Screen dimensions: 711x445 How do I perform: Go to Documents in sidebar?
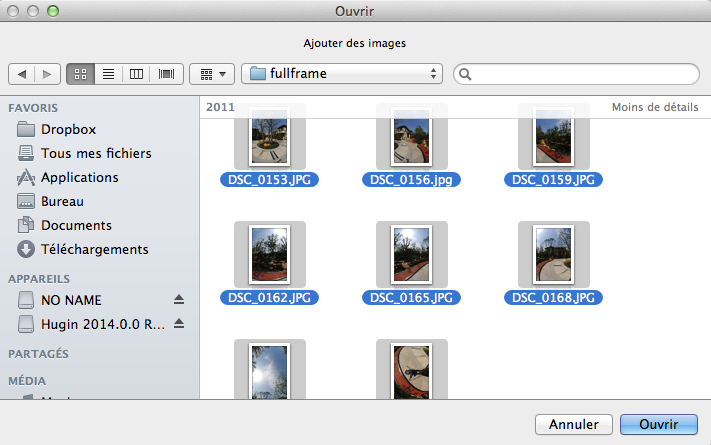pyautogui.click(x=76, y=225)
